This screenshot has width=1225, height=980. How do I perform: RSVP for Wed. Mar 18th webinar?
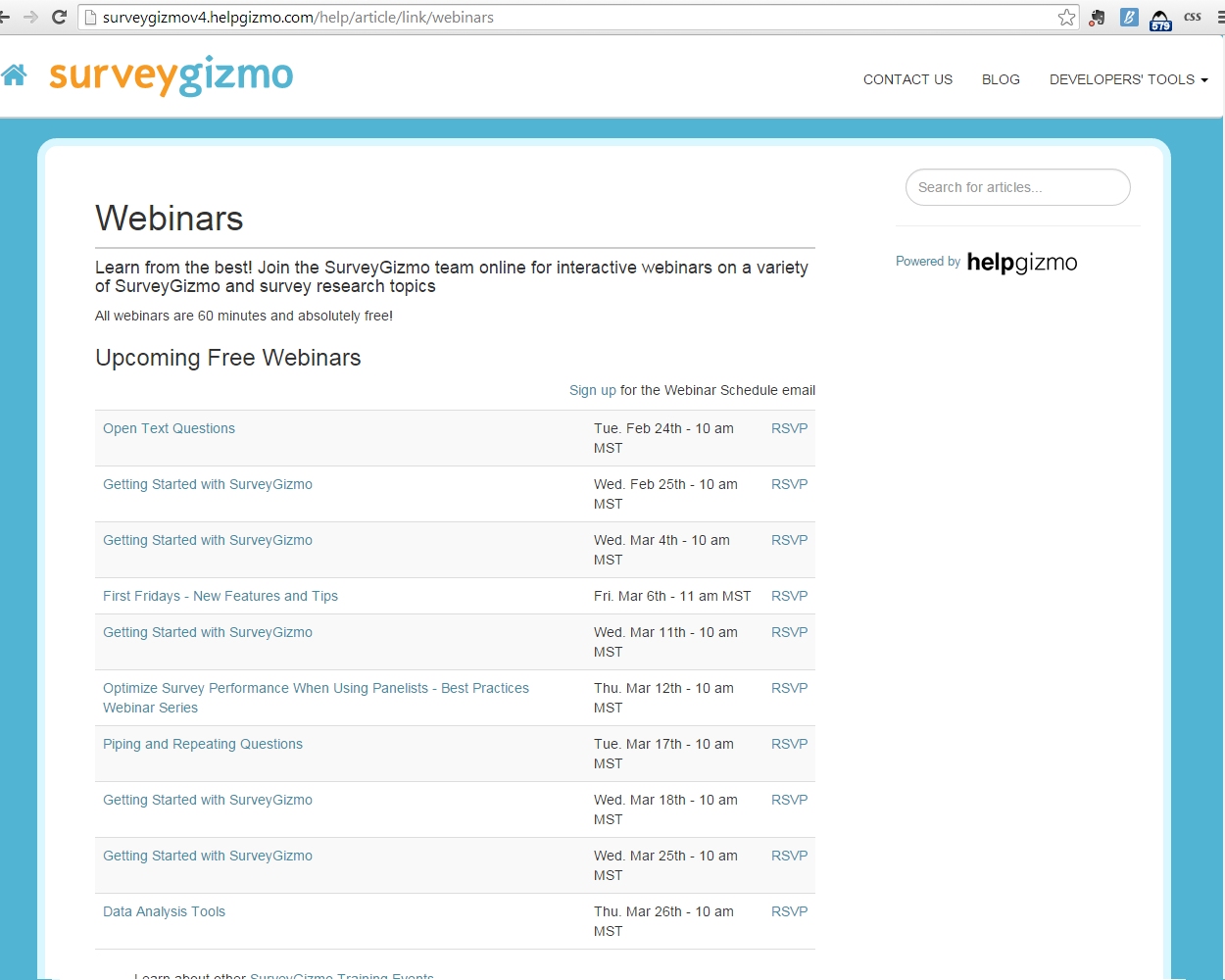point(789,800)
